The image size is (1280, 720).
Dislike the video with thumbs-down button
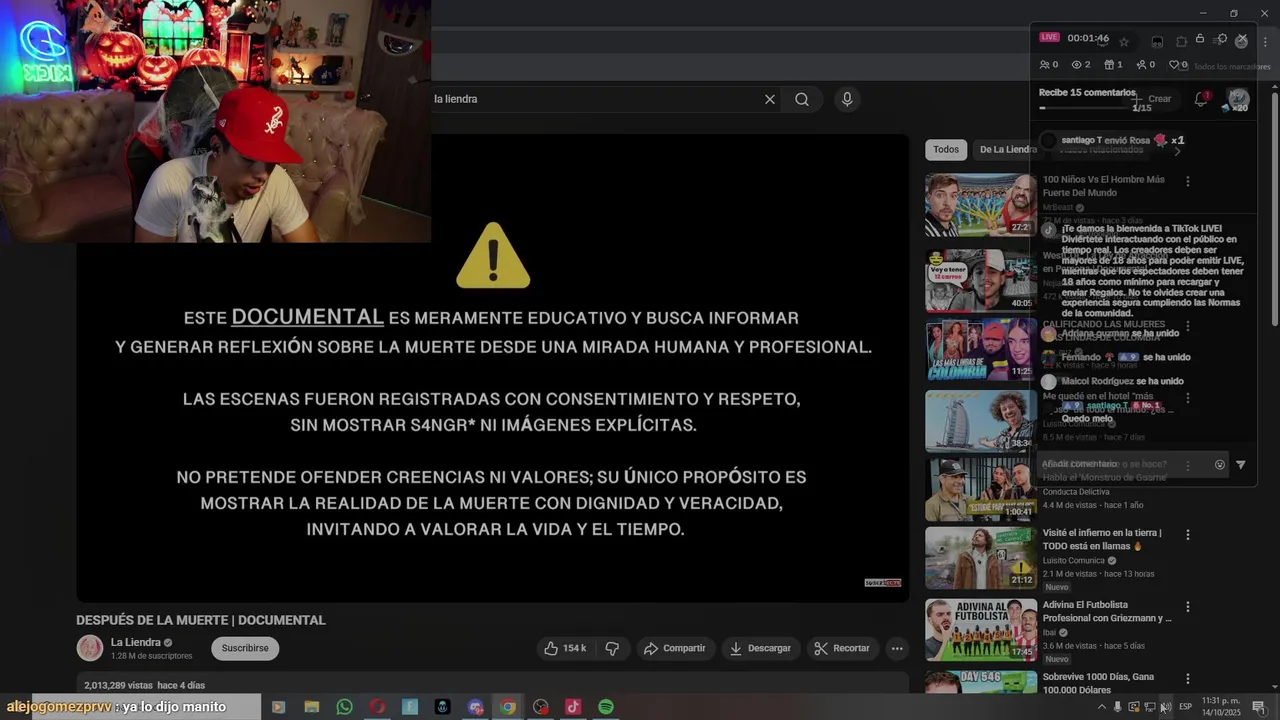coord(612,648)
